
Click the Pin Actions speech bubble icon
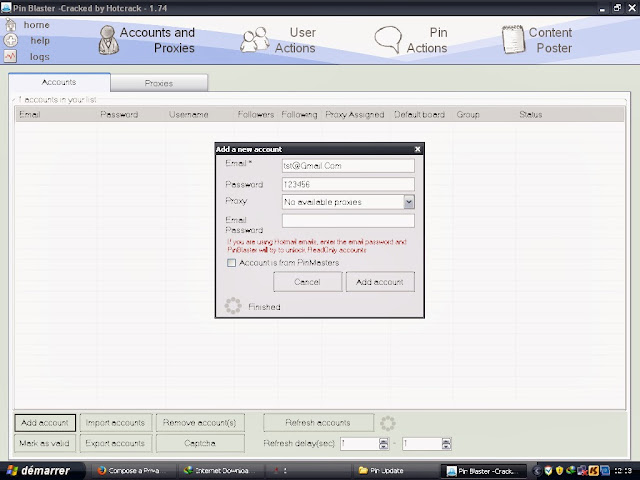pyautogui.click(x=388, y=40)
